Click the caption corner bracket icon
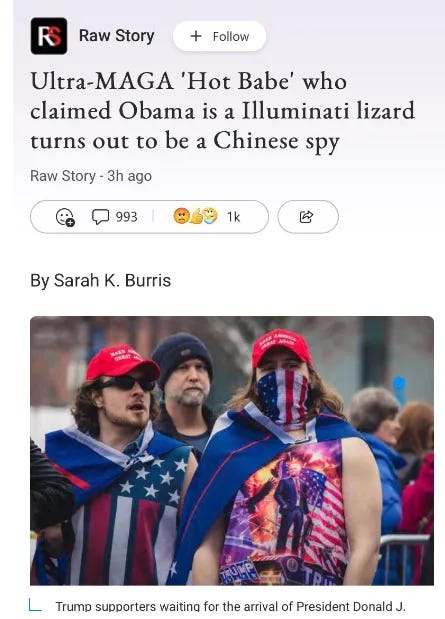The image size is (445, 619). click(x=35, y=605)
